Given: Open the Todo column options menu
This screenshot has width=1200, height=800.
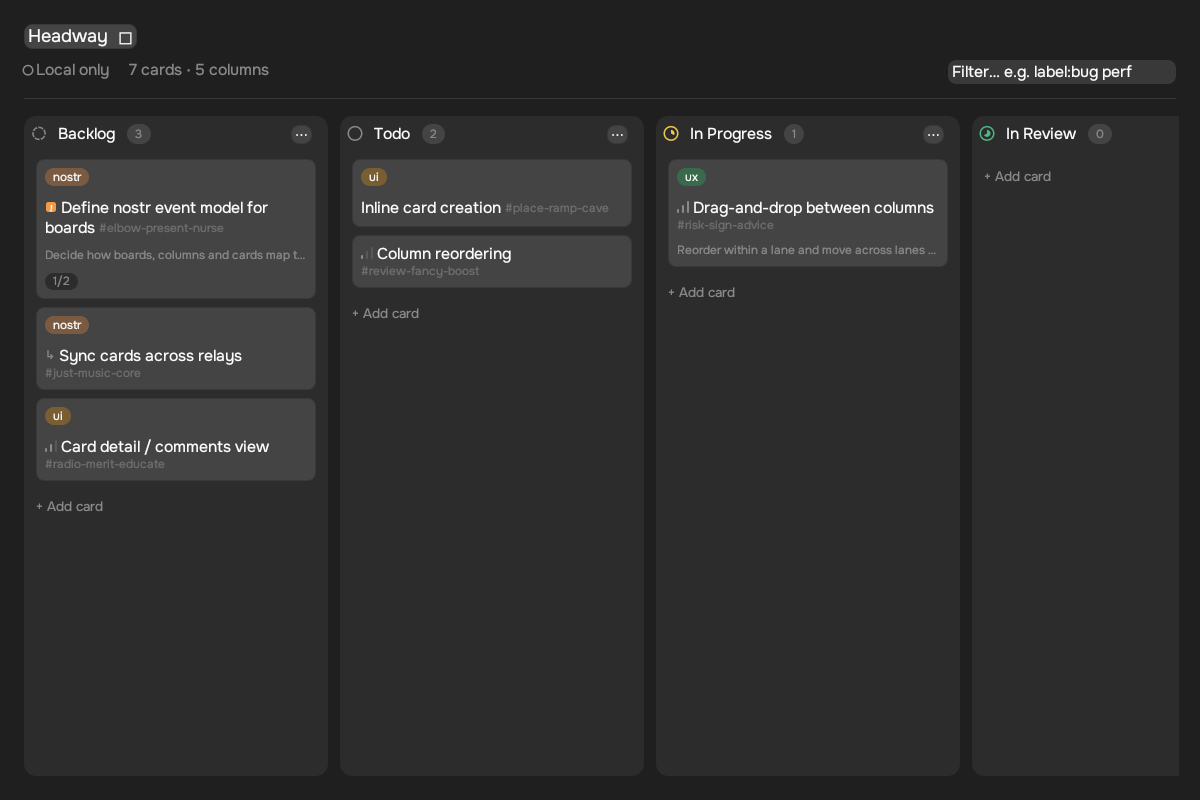Looking at the screenshot, I should (618, 134).
